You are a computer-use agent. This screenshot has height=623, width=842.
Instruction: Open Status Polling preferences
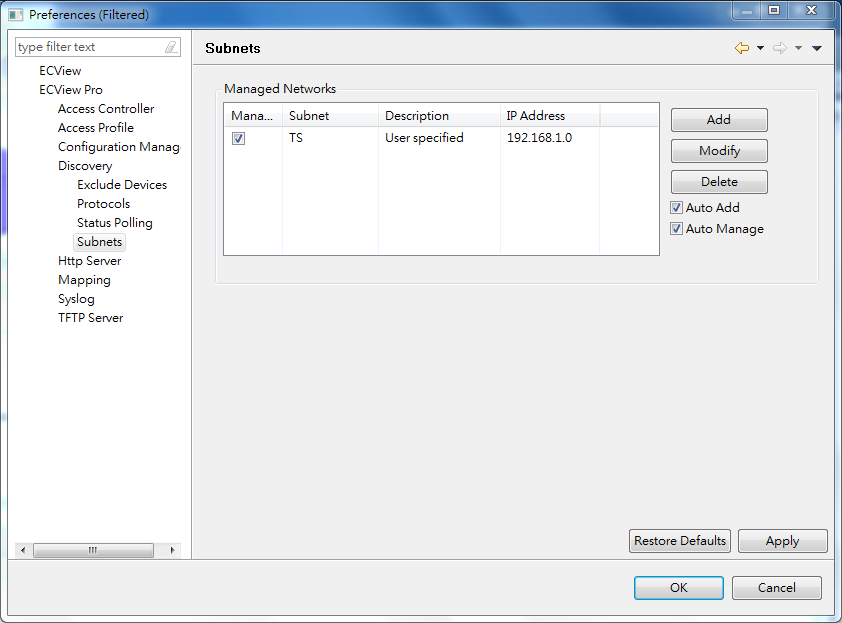tap(114, 223)
